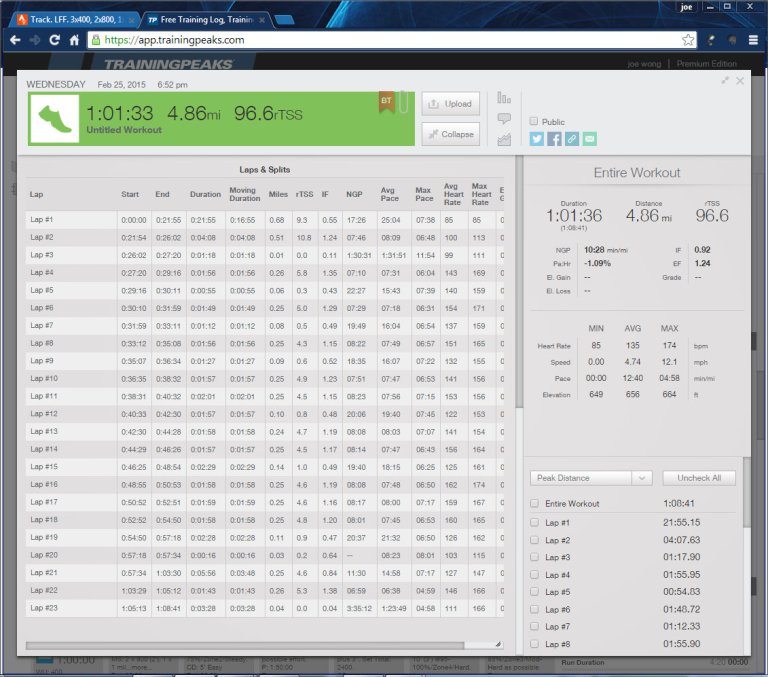
Task: Check the Lap #3 peak checkbox
Action: click(535, 557)
